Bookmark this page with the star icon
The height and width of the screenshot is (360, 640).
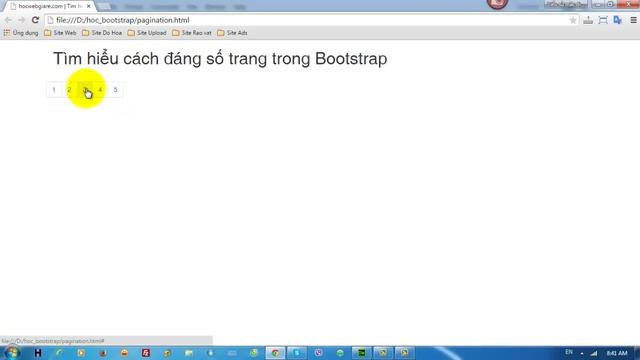click(573, 20)
